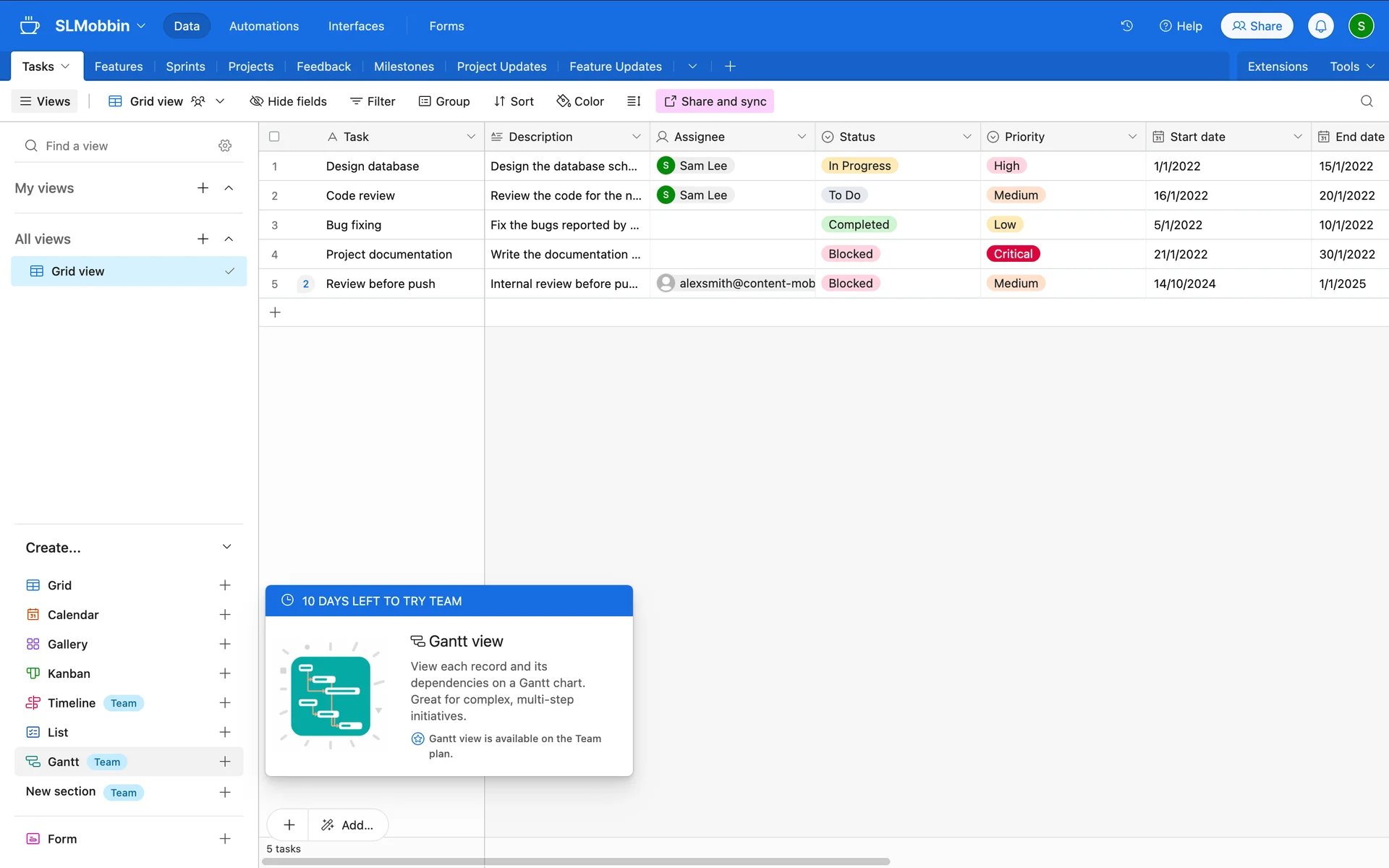This screenshot has height=868, width=1389.
Task: Click the Share and sync button
Action: tap(715, 101)
